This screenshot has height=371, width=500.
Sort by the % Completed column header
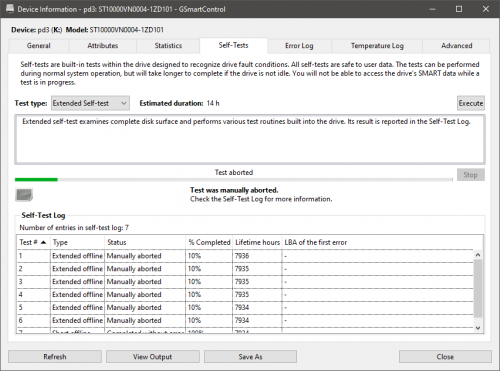pyautogui.click(x=209, y=242)
